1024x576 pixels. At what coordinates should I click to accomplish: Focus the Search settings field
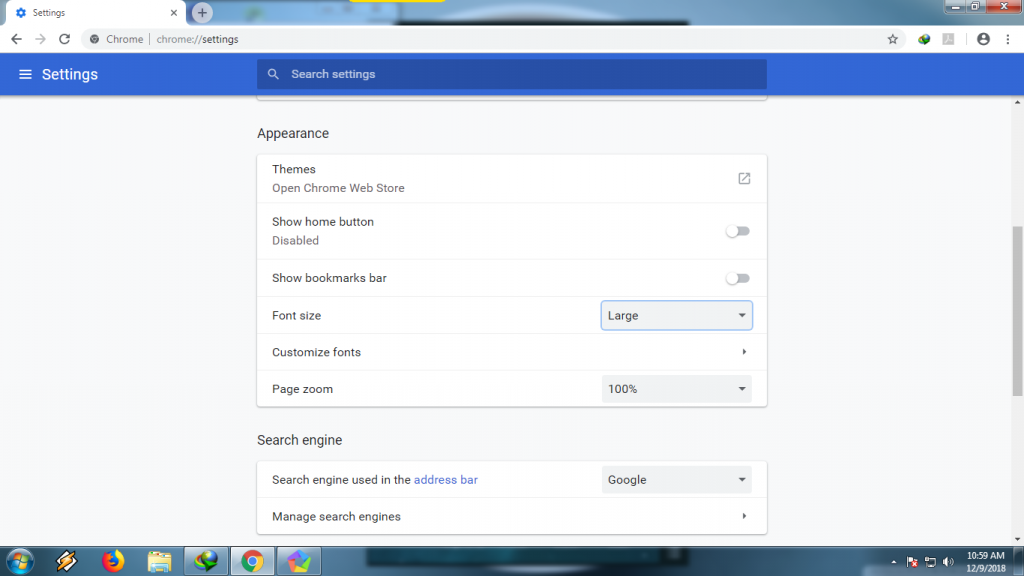click(x=512, y=74)
